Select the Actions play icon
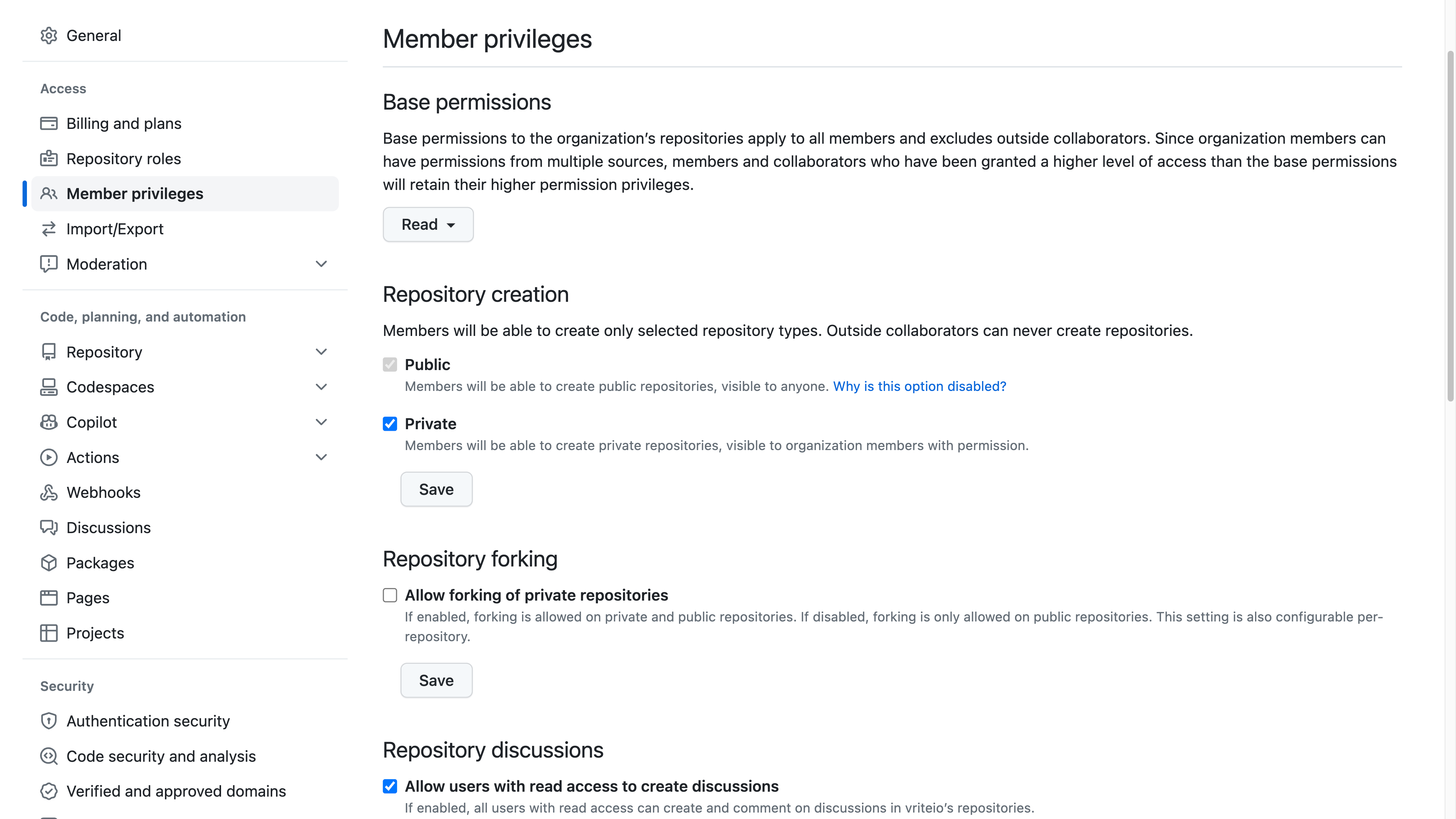The image size is (1456, 819). coord(49,457)
